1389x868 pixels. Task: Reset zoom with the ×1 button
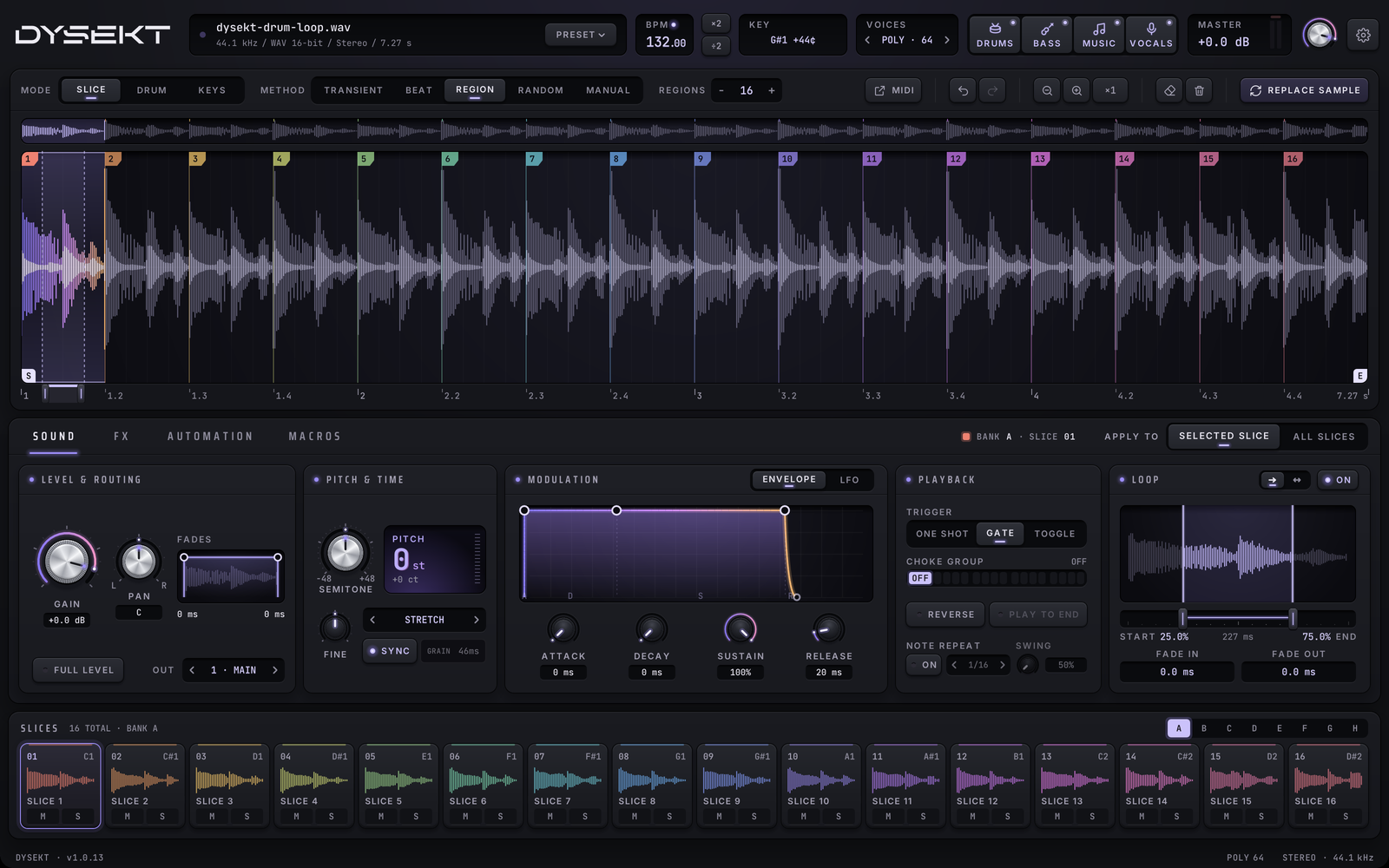tap(1110, 90)
